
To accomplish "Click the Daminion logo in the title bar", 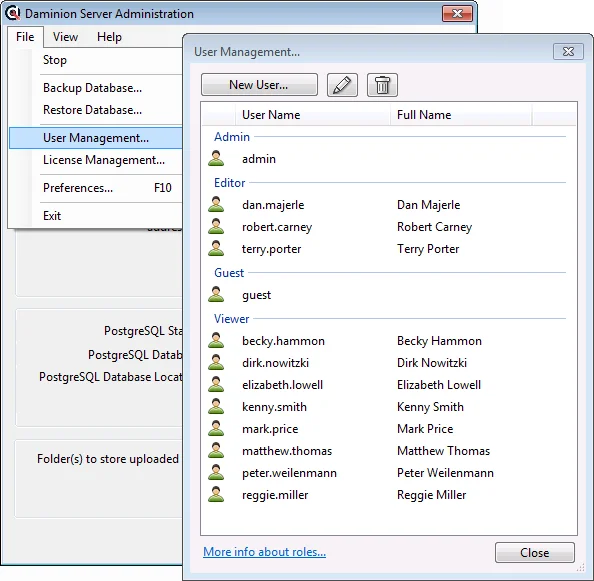I will click(13, 13).
